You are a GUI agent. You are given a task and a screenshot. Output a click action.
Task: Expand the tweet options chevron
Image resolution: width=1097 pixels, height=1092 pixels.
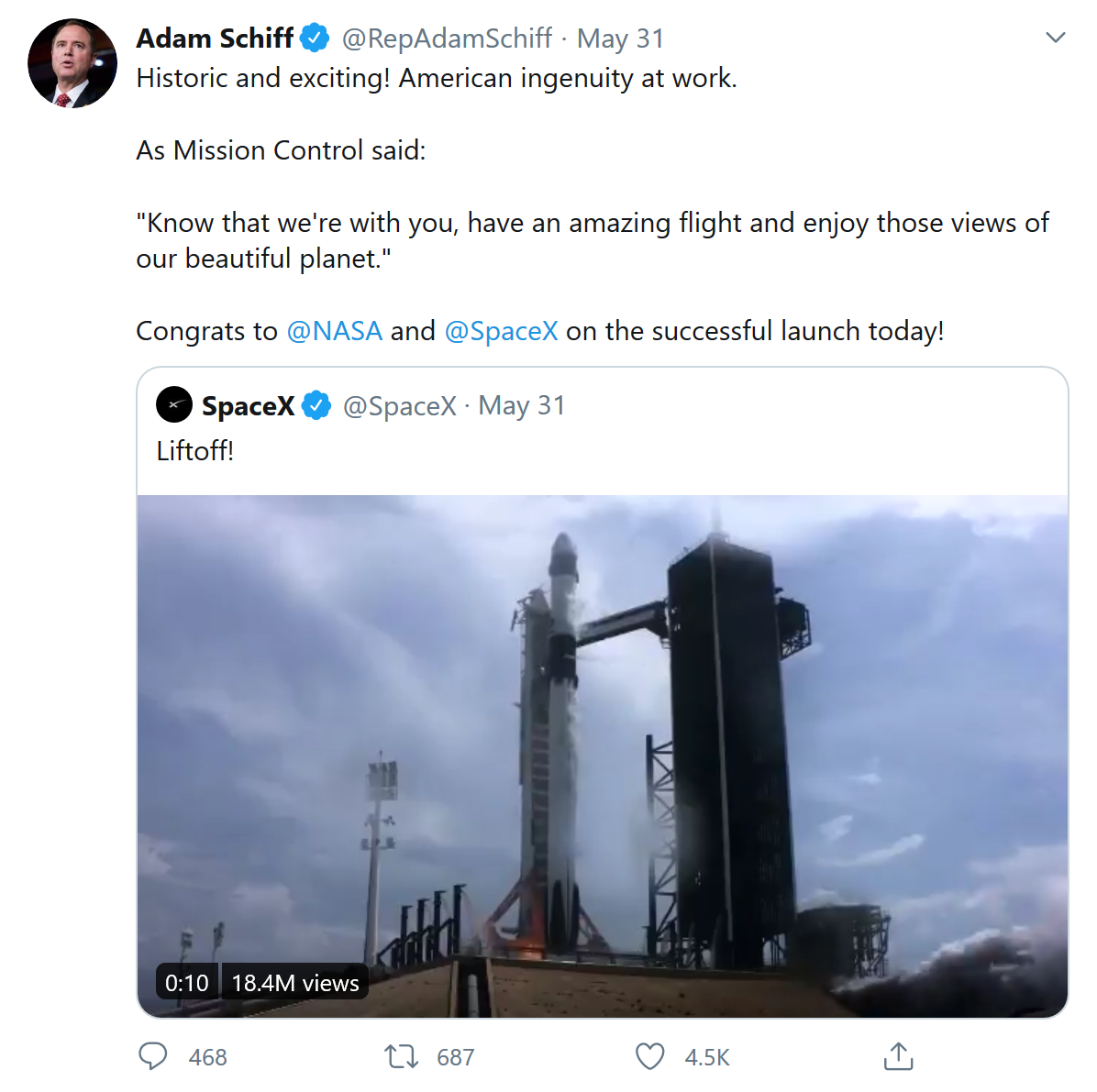[x=1056, y=38]
